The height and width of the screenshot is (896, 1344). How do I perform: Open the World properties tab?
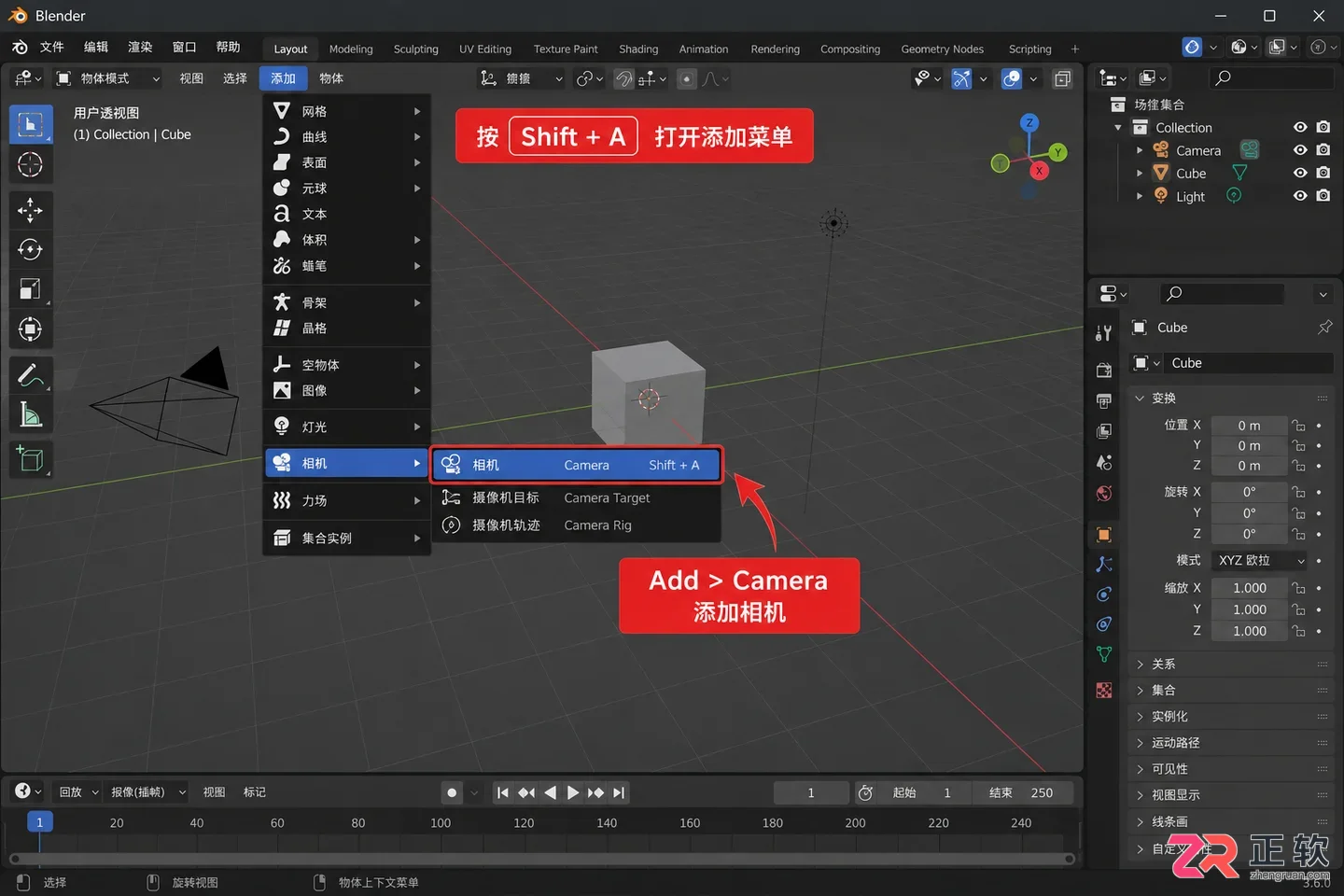(x=1104, y=493)
